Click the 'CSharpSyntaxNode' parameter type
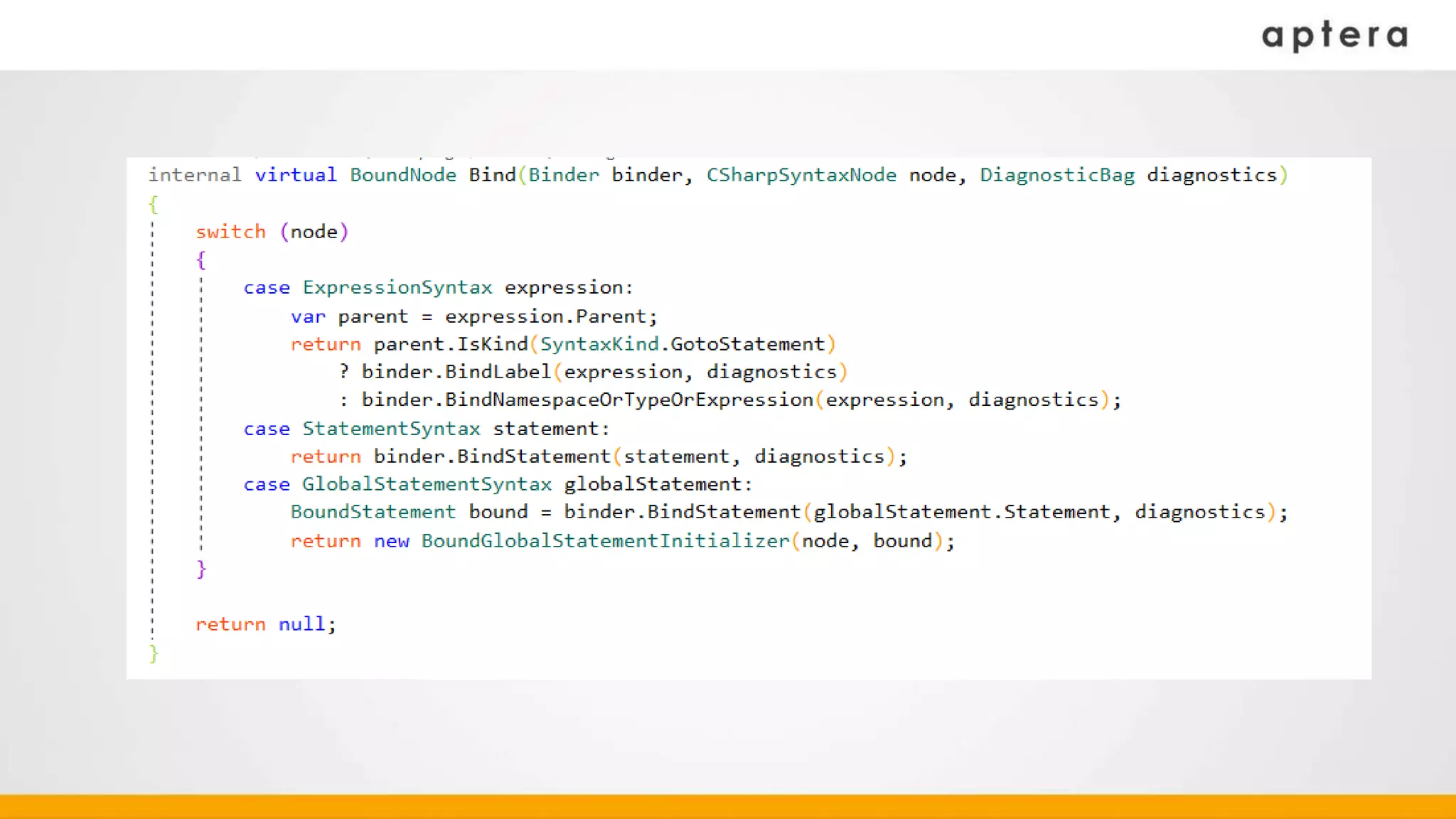Image resolution: width=1456 pixels, height=819 pixels. (x=801, y=175)
